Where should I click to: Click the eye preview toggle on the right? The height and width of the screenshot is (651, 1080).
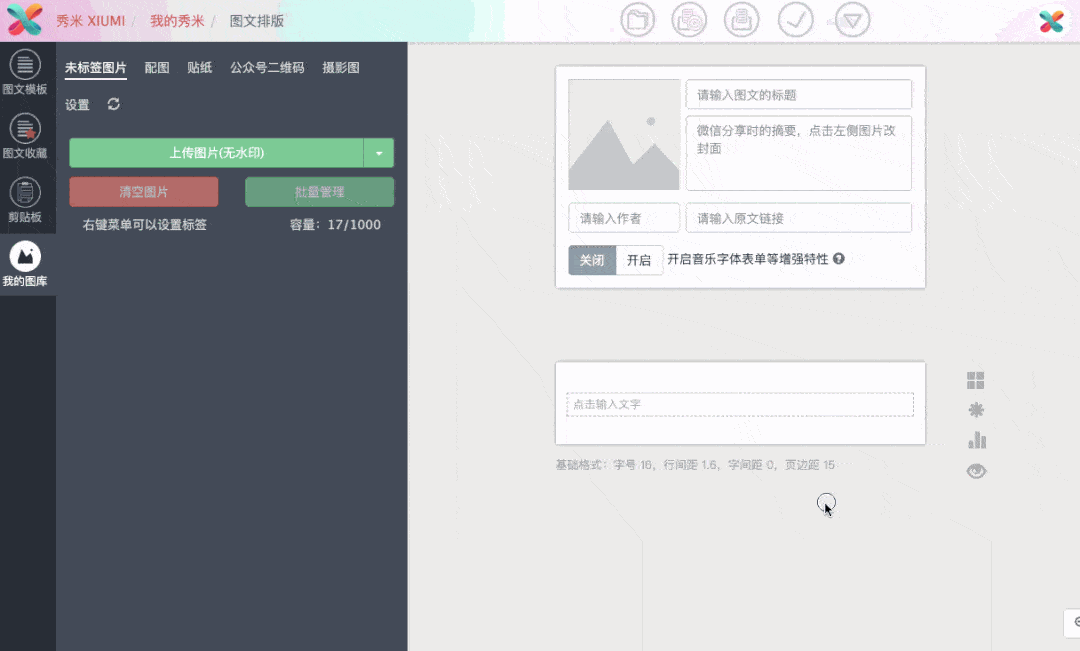tap(976, 470)
